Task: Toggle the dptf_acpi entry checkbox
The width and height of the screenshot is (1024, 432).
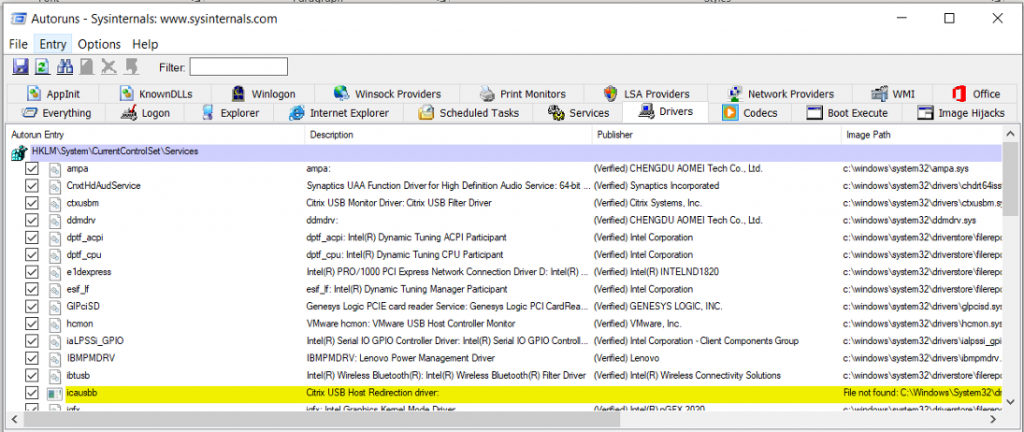Action: click(x=31, y=238)
